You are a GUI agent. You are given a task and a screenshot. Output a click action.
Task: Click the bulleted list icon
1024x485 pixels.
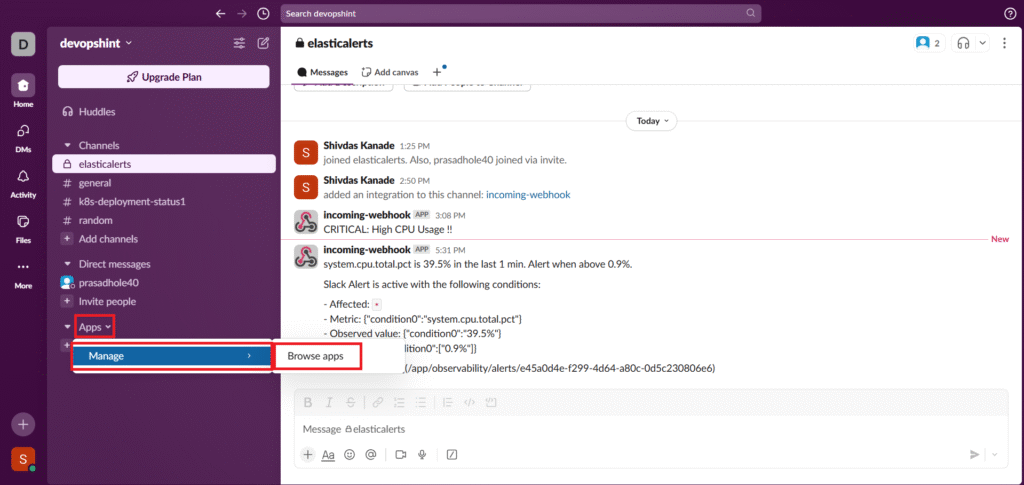click(421, 402)
